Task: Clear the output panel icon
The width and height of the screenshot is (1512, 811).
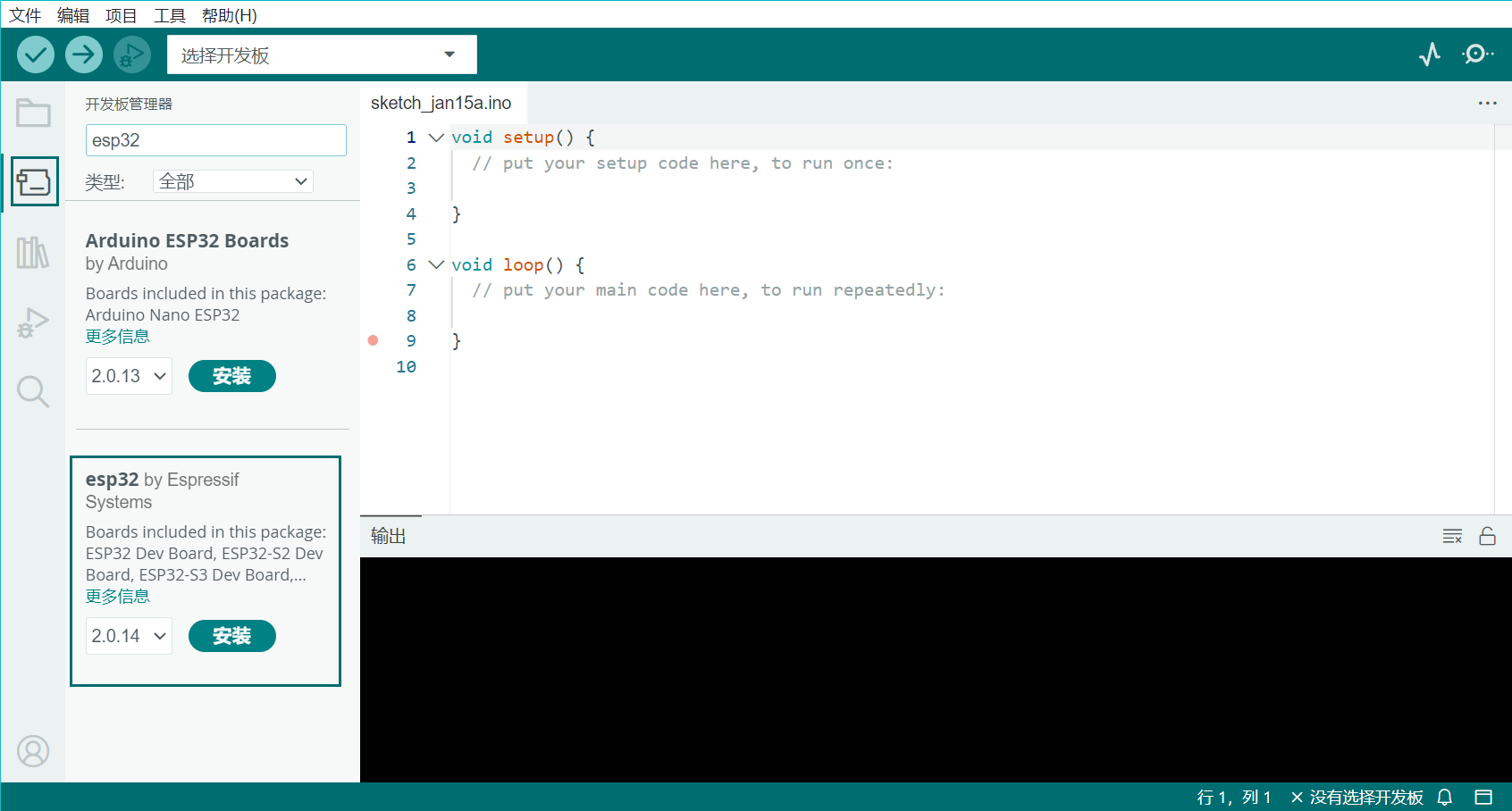Action: (1452, 536)
